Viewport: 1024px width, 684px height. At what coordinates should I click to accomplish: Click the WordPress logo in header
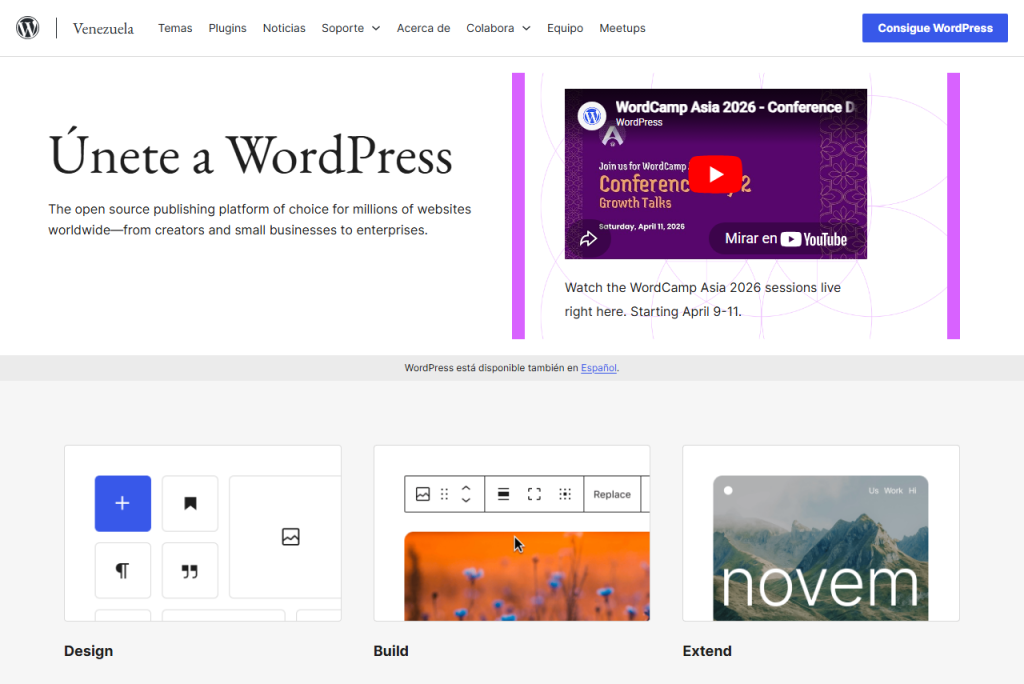(x=28, y=28)
